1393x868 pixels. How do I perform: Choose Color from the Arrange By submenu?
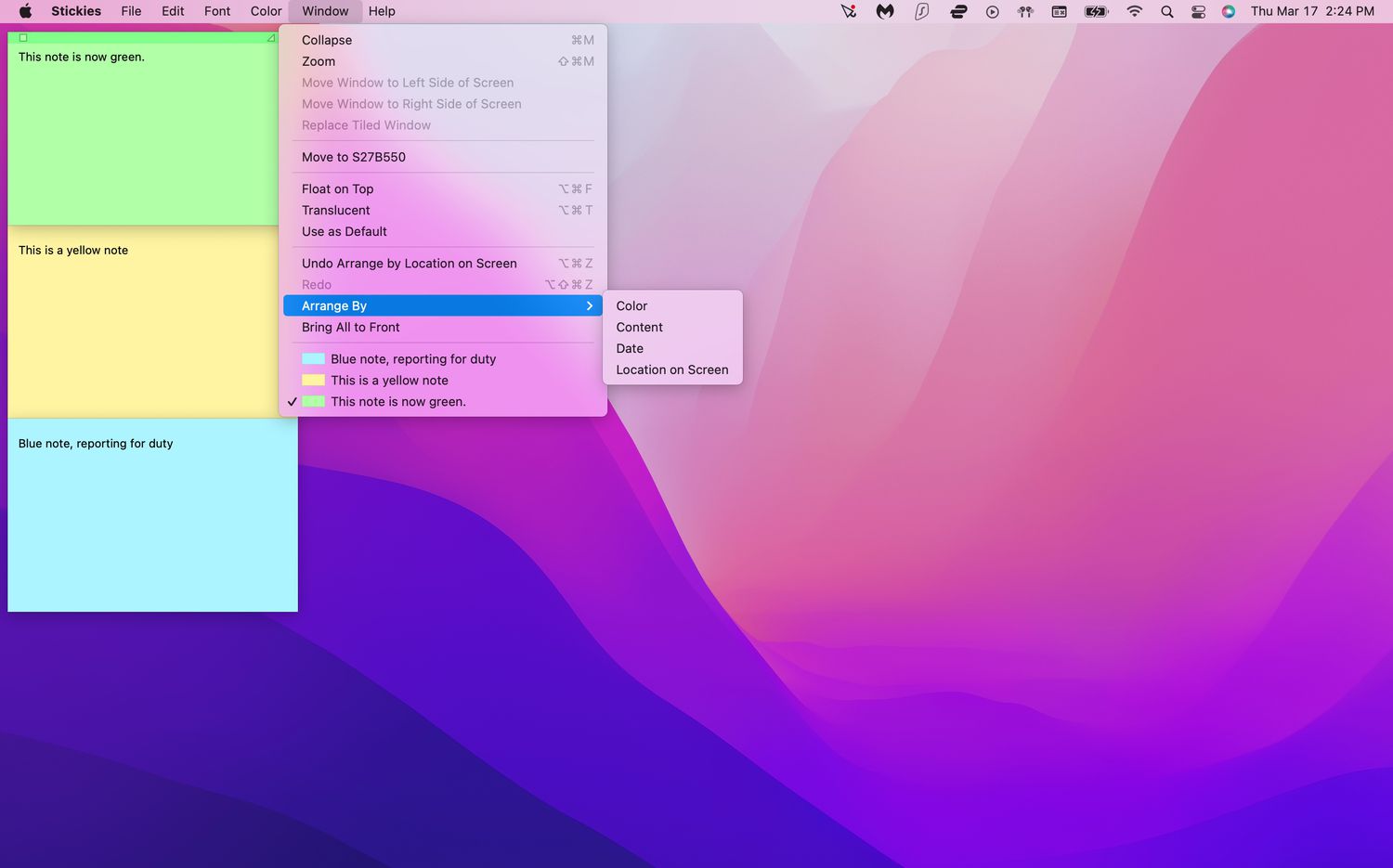tap(631, 305)
